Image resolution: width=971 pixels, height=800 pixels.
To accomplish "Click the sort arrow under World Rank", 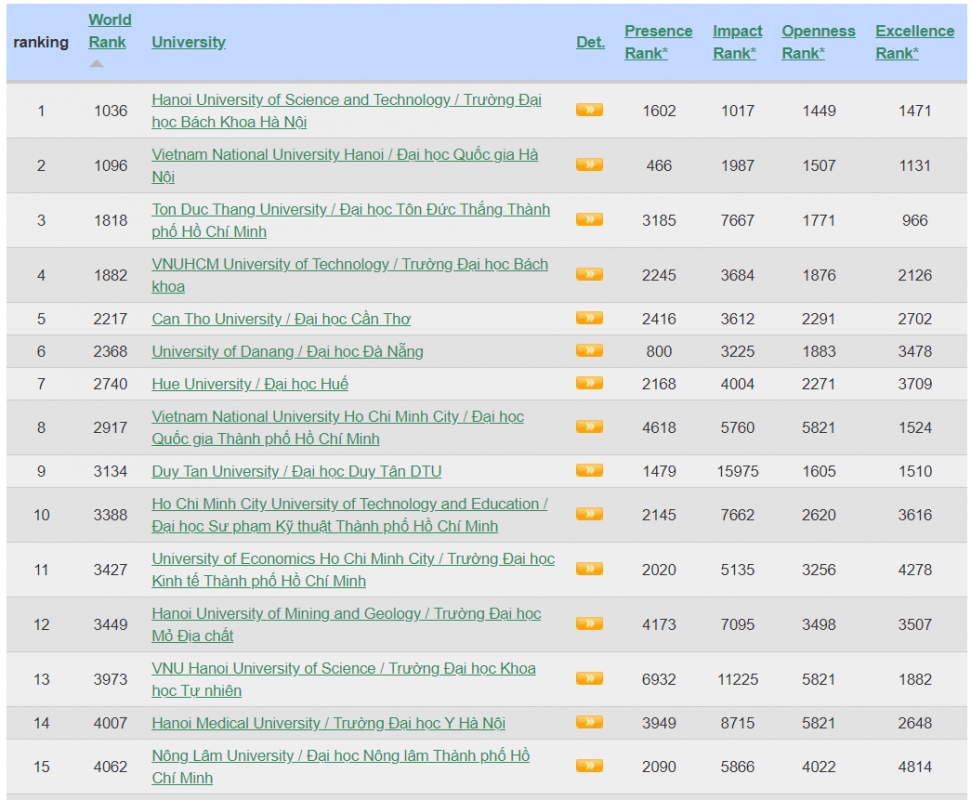I will point(96,64).
